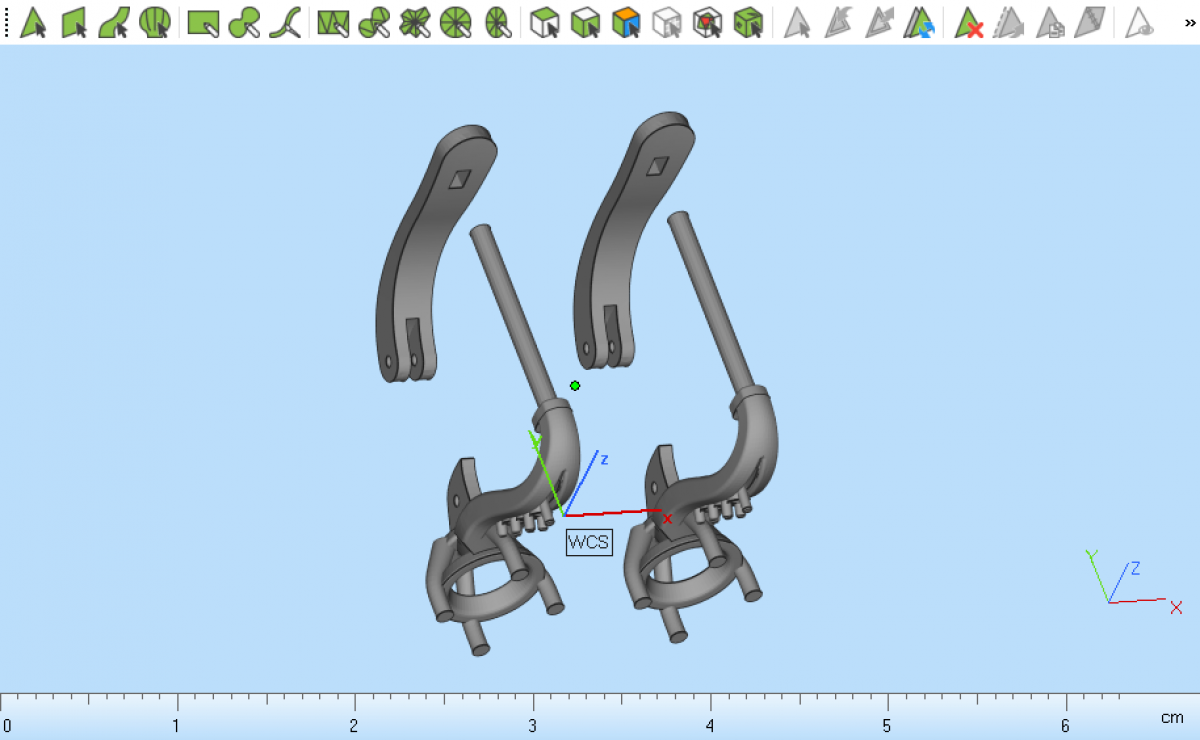Screen dimensions: 1200x740
Task: Choose the mark plane tool
Action: point(75,22)
